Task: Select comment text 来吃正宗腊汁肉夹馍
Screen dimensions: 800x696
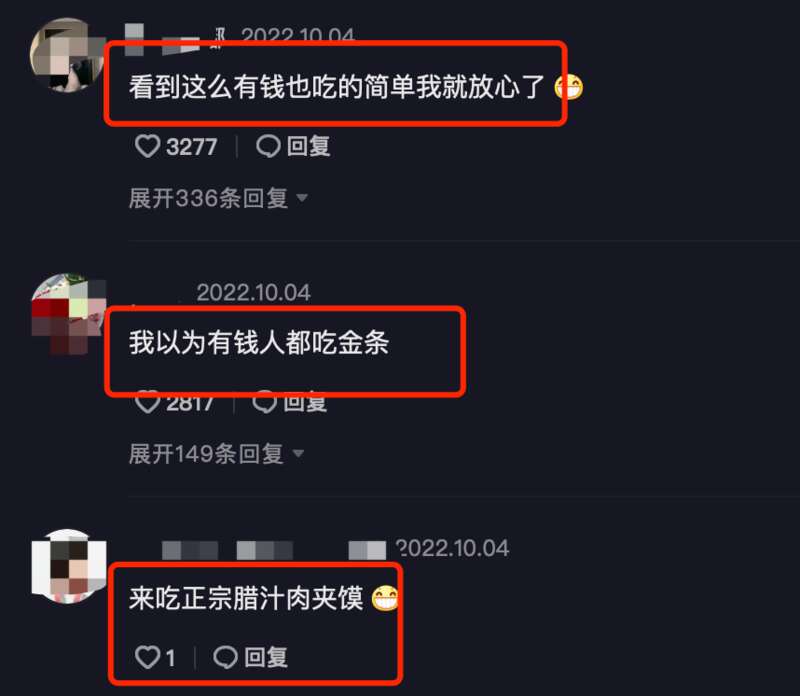Action: [x=246, y=598]
